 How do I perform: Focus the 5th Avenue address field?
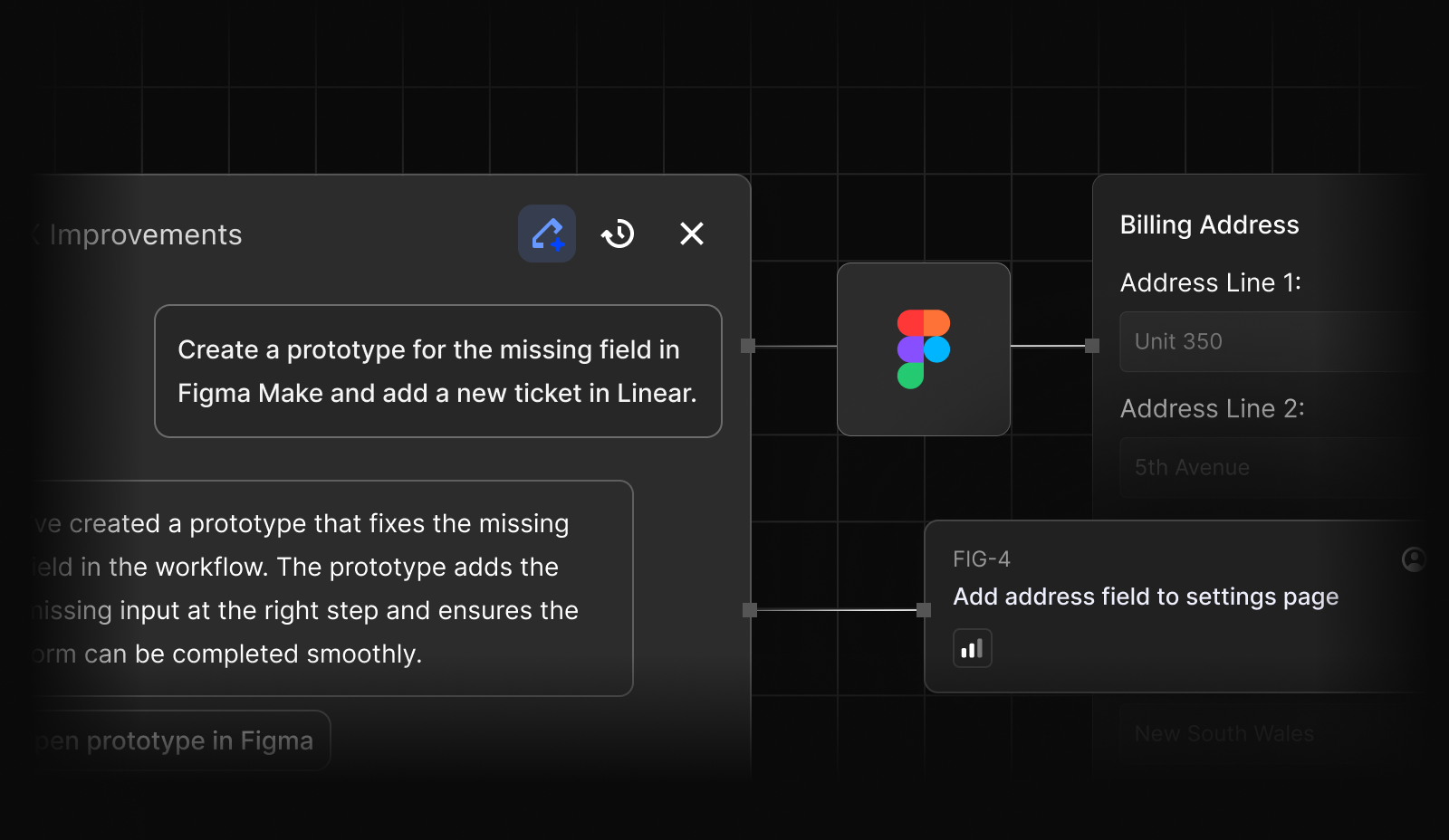pyautogui.click(x=1268, y=467)
